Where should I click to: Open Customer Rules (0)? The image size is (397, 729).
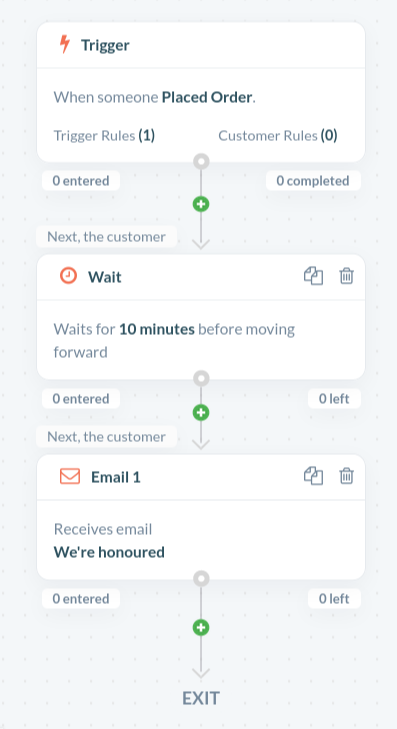click(278, 136)
